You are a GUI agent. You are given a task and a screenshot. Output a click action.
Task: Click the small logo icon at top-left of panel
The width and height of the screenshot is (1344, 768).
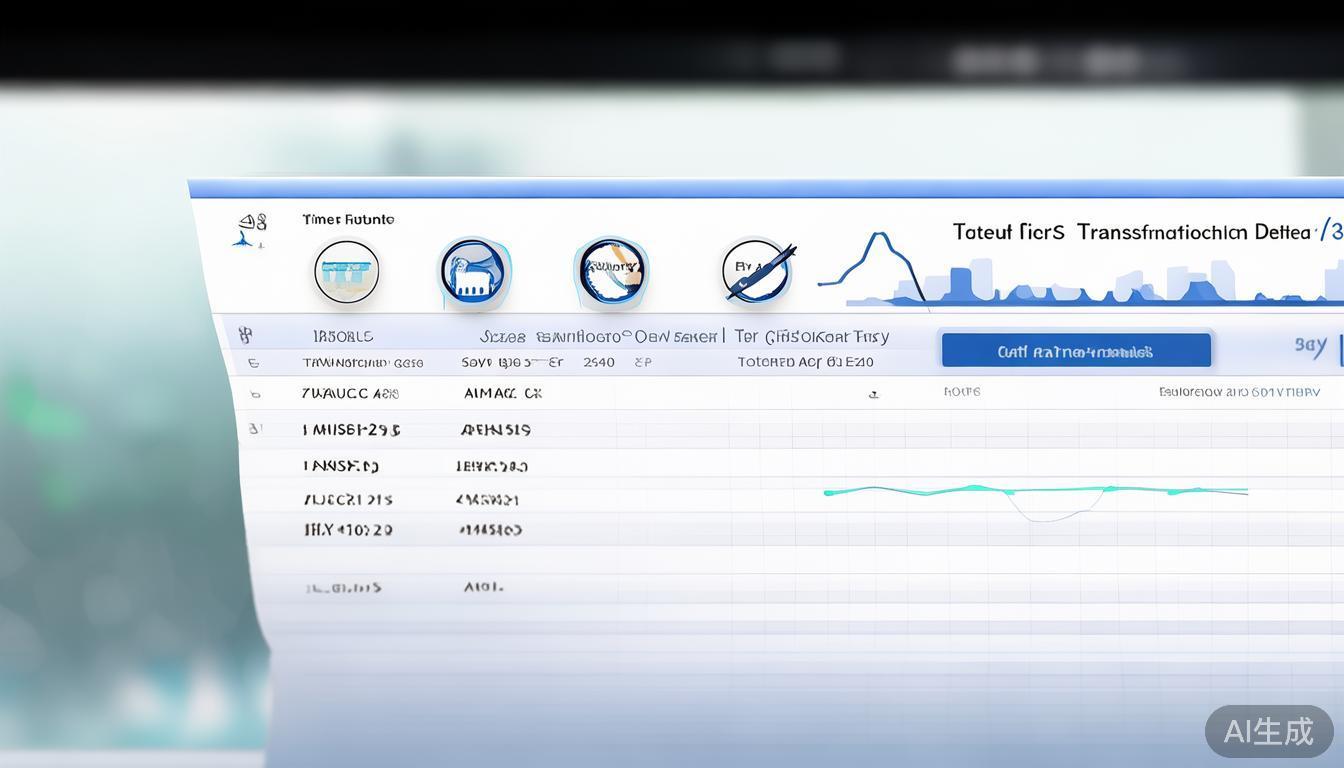click(250, 230)
